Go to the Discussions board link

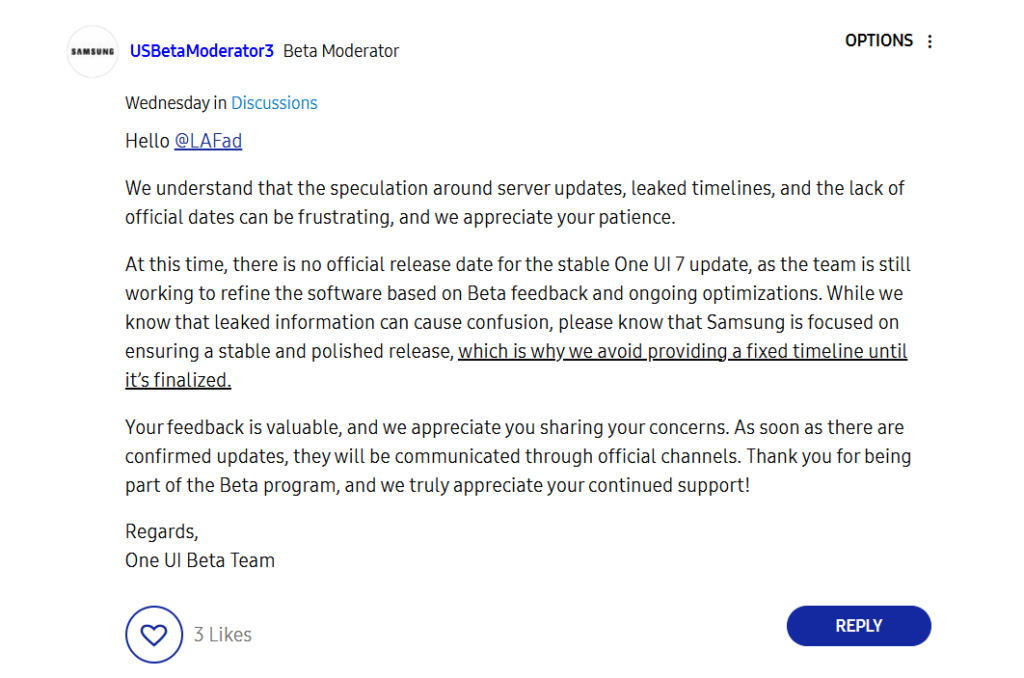[274, 103]
